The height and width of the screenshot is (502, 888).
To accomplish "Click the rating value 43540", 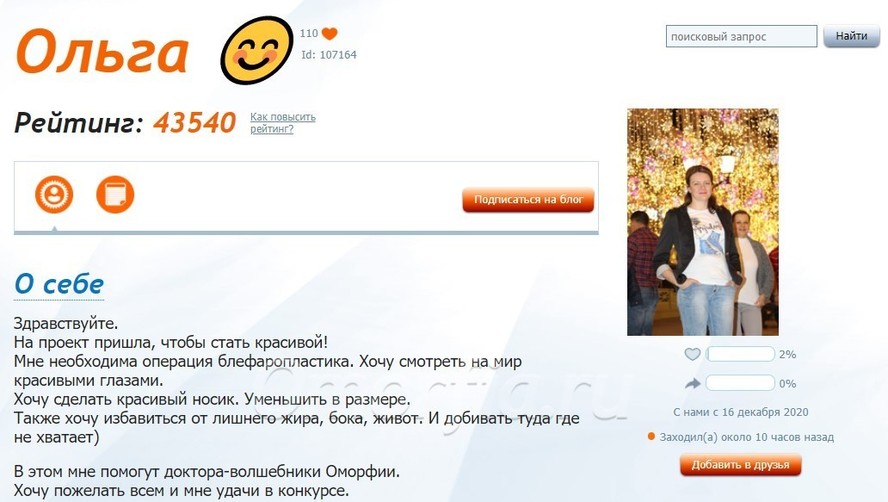I will tap(194, 122).
